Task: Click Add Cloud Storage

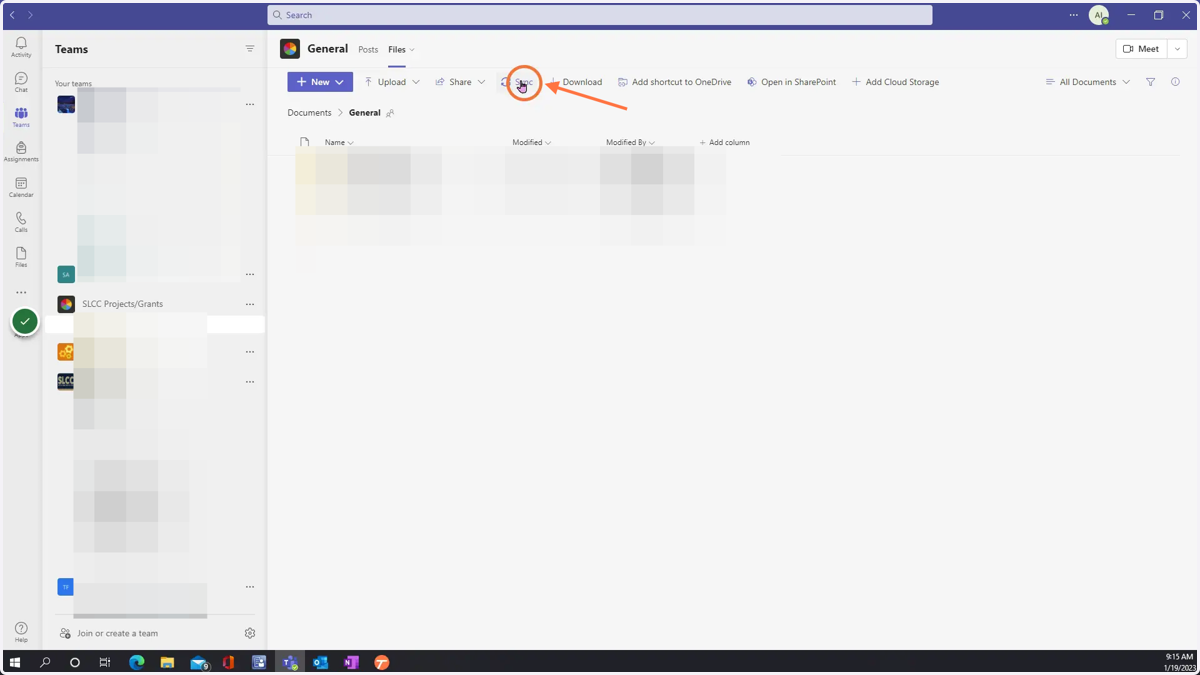Action: coord(895,82)
